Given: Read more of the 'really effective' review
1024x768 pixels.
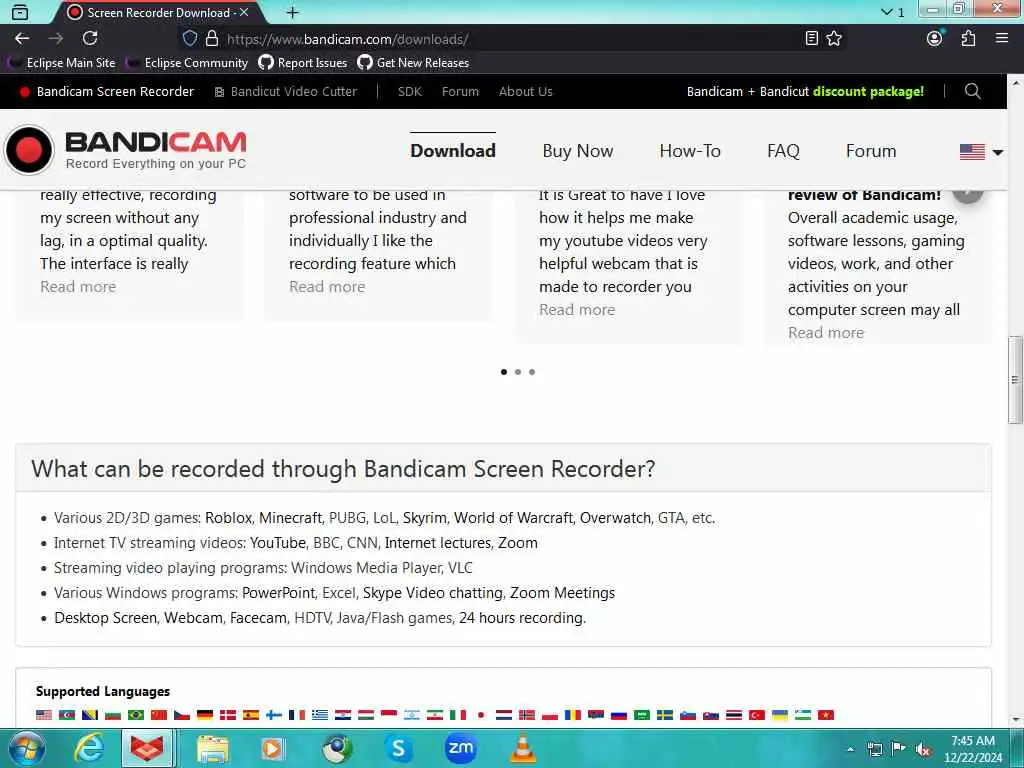Looking at the screenshot, I should tap(78, 287).
